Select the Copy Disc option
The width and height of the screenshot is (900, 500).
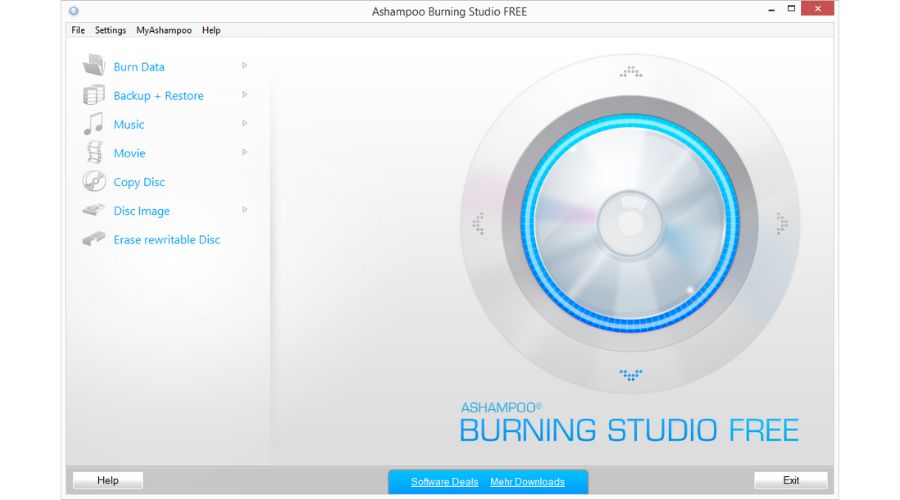[x=139, y=183]
